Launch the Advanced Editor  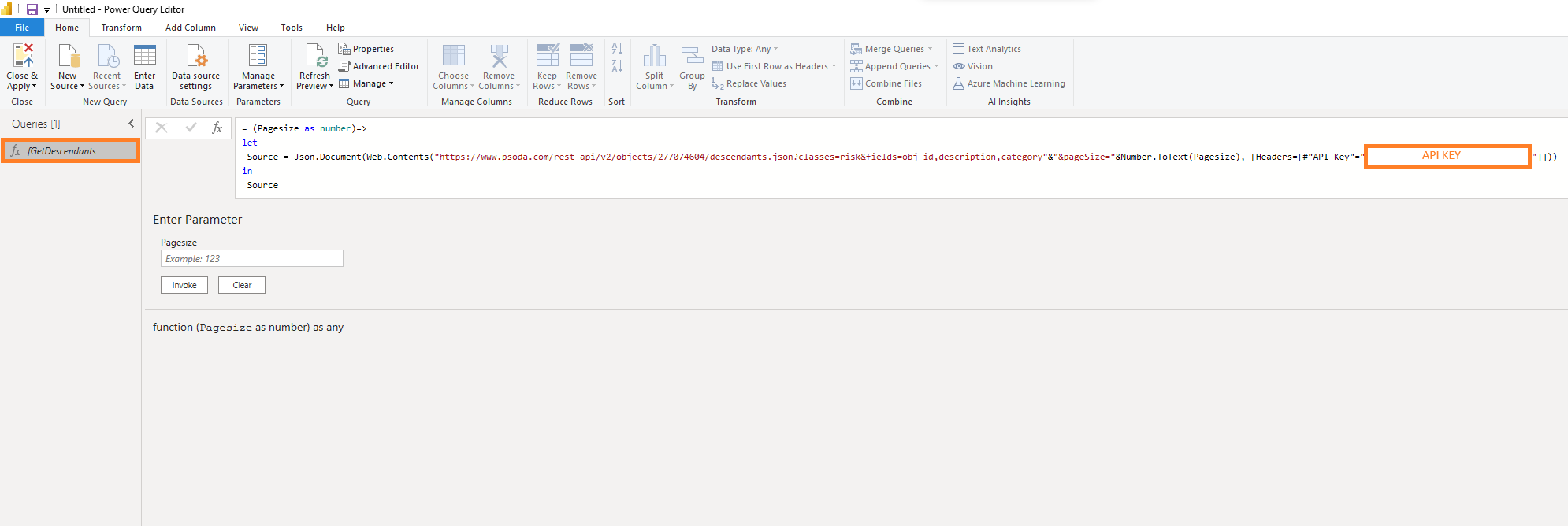[x=379, y=66]
